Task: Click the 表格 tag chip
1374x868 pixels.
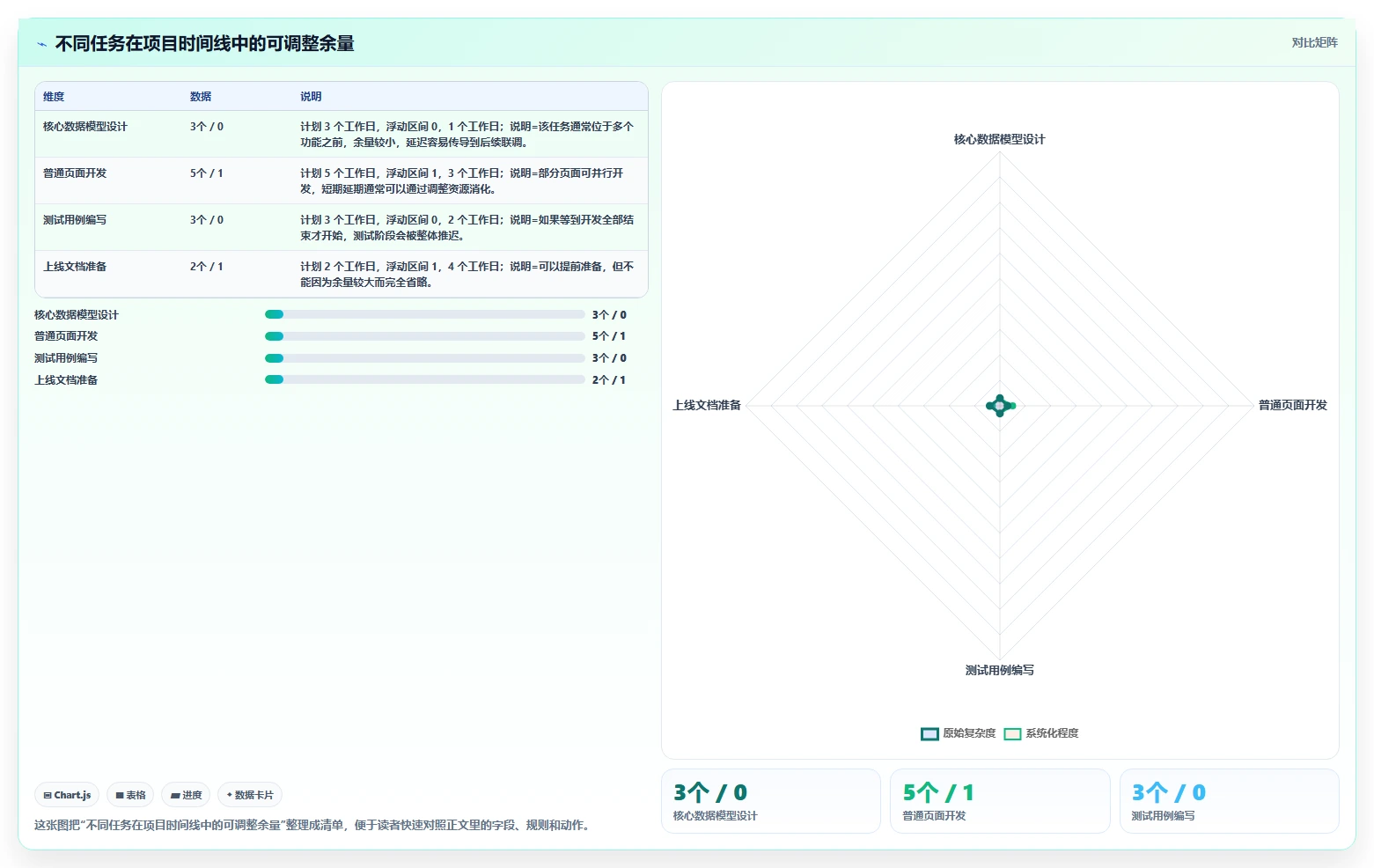Action: pyautogui.click(x=130, y=795)
